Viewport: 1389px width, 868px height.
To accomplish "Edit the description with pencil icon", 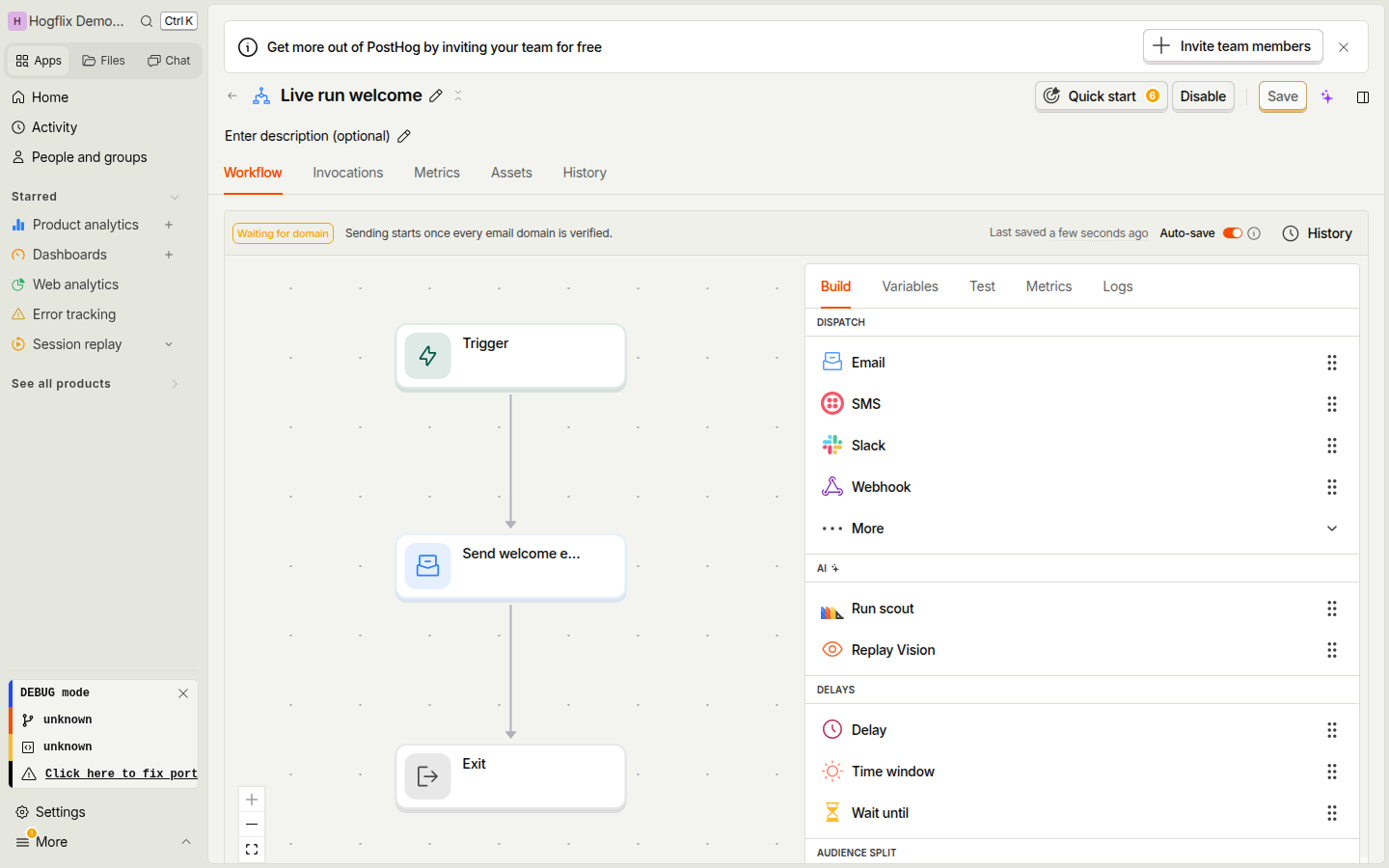I will coord(404,136).
